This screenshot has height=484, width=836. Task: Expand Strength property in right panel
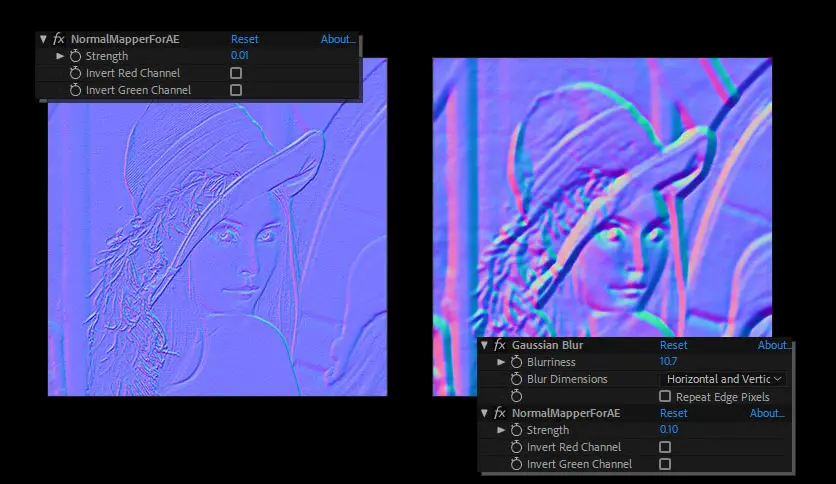click(x=501, y=430)
